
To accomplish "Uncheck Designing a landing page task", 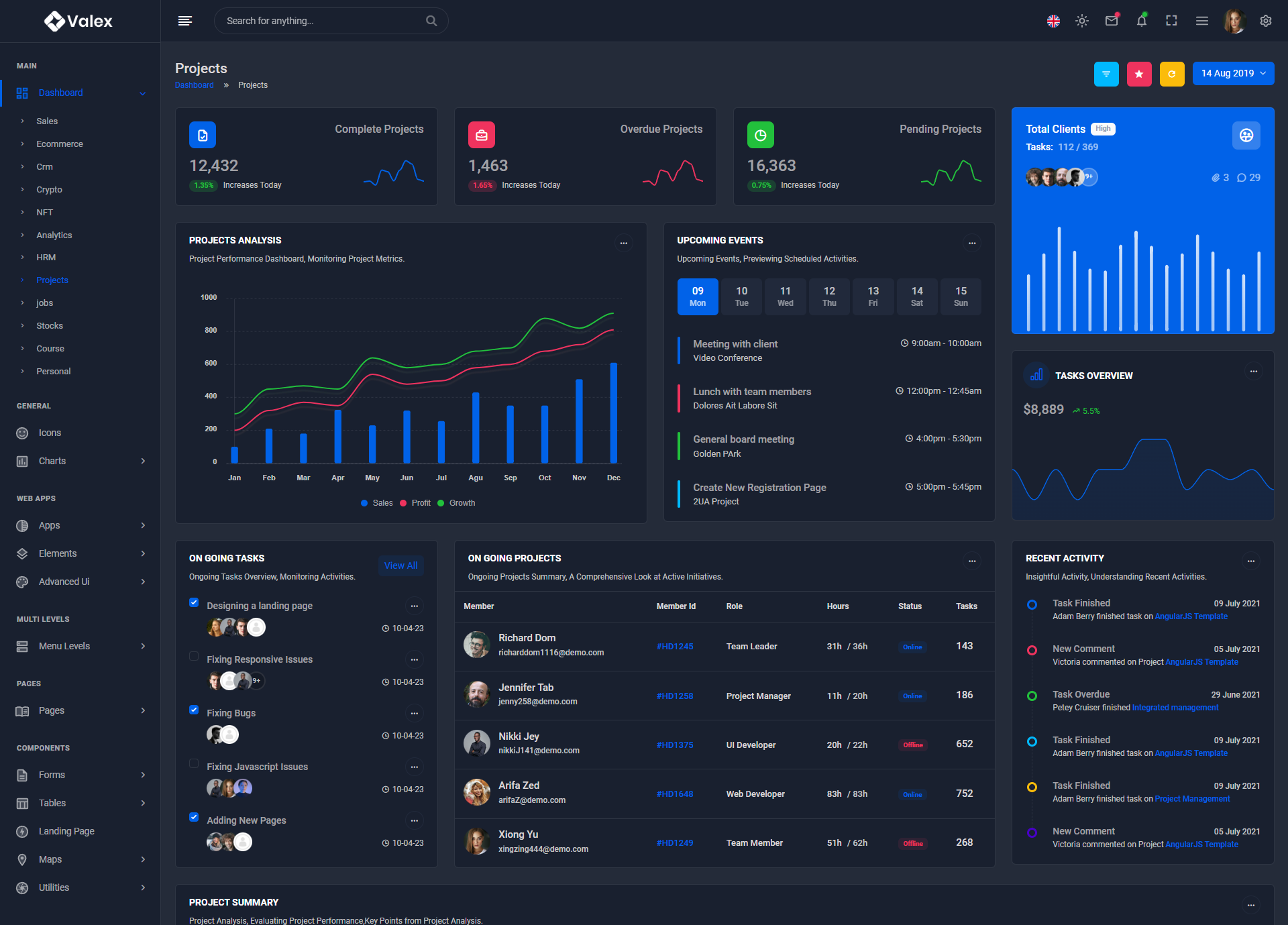I will [x=194, y=602].
